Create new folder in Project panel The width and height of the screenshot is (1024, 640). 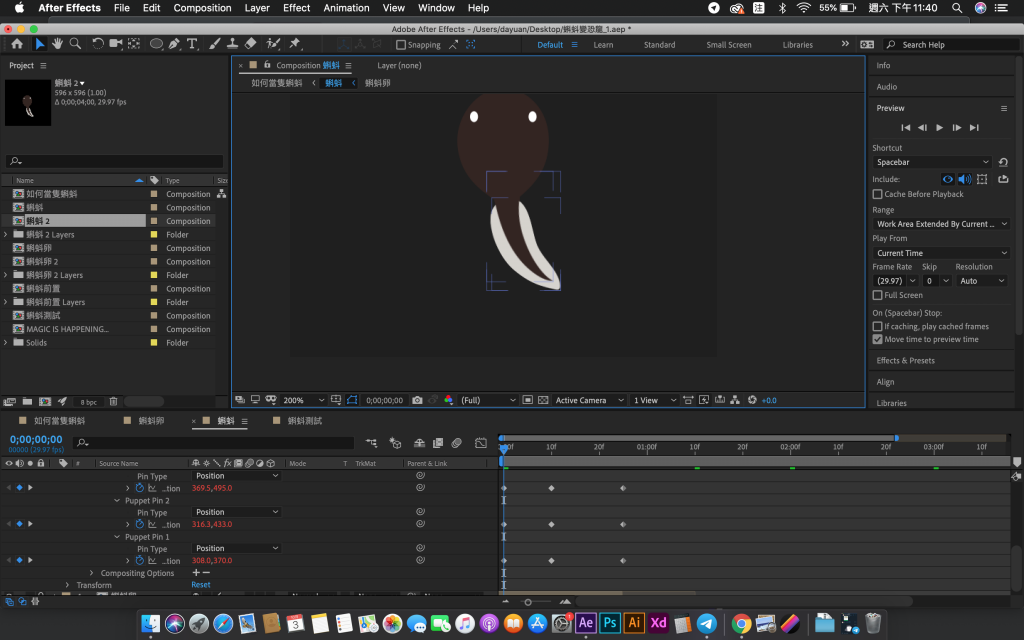pos(27,402)
